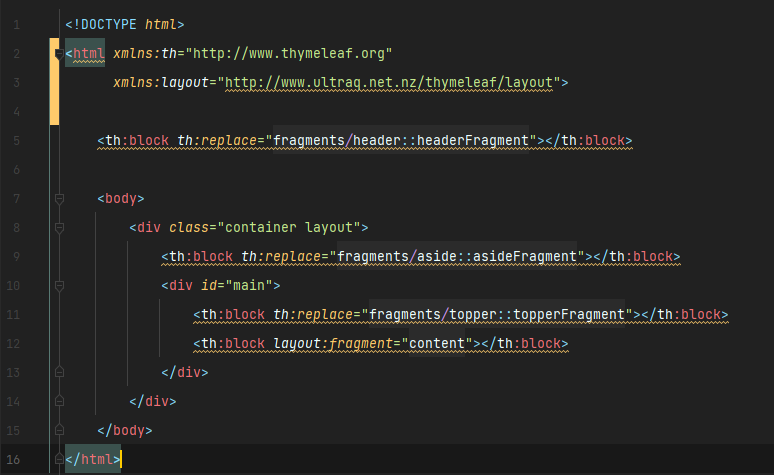Click line number 5 in the gutter

pyautogui.click(x=16, y=141)
